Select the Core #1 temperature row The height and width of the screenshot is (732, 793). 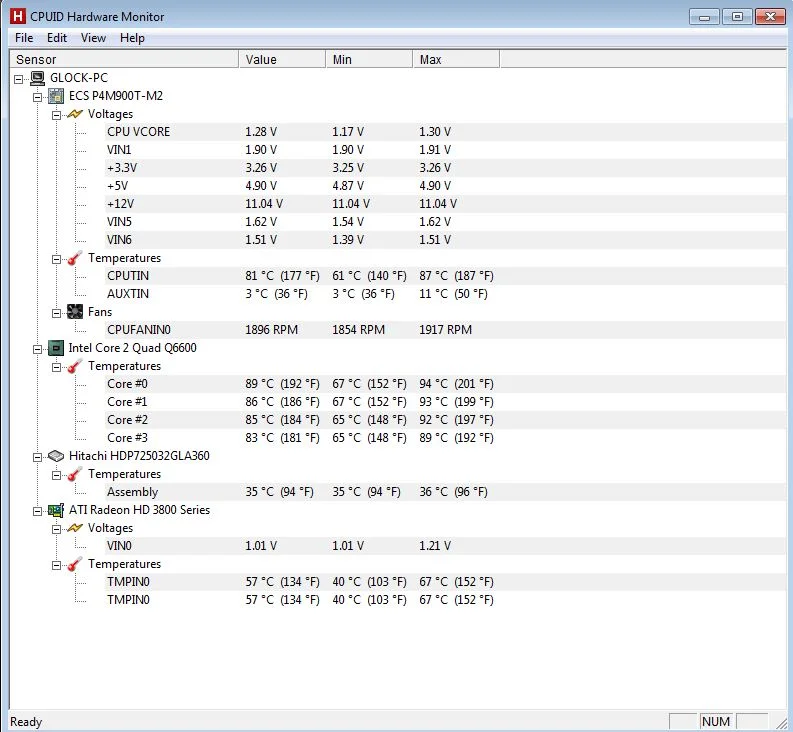[x=446, y=402]
